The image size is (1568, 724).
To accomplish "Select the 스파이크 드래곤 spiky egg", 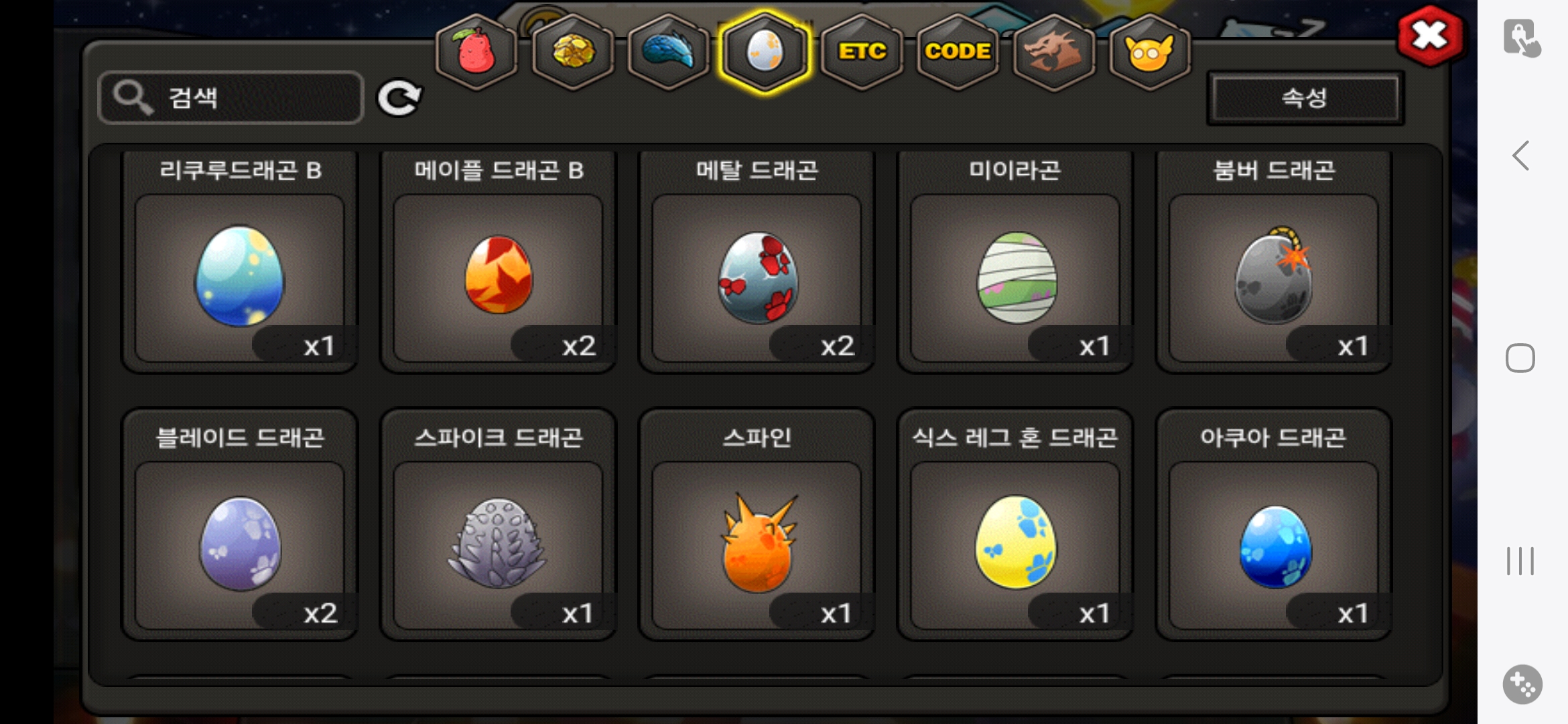I will click(499, 524).
